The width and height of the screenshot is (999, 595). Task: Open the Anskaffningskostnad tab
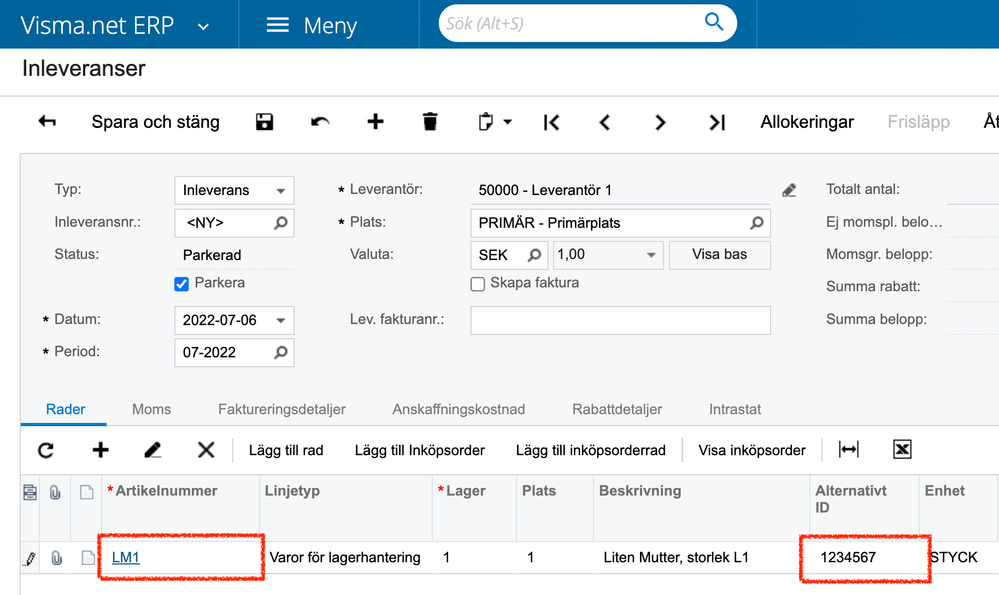click(x=459, y=409)
